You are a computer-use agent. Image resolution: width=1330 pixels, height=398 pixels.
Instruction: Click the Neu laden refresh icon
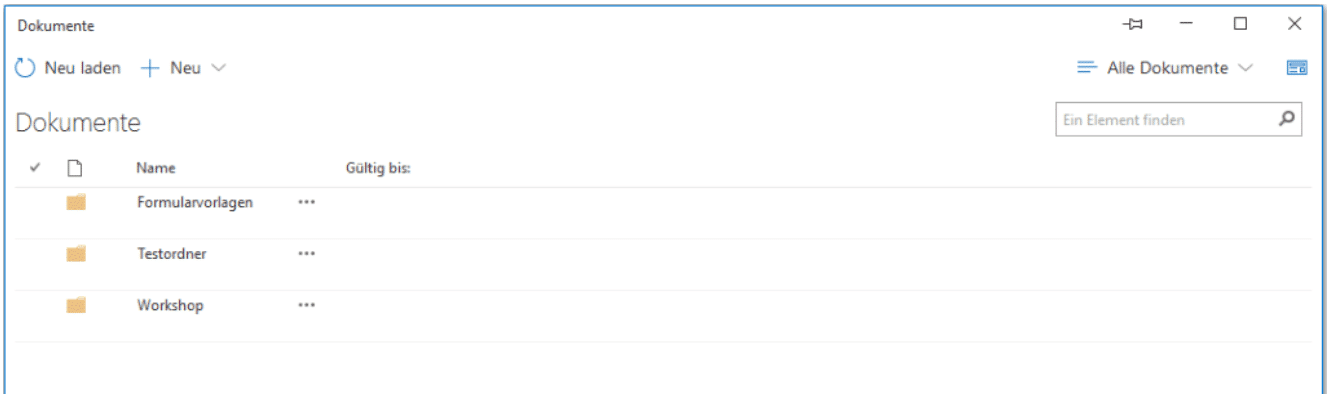(x=26, y=69)
